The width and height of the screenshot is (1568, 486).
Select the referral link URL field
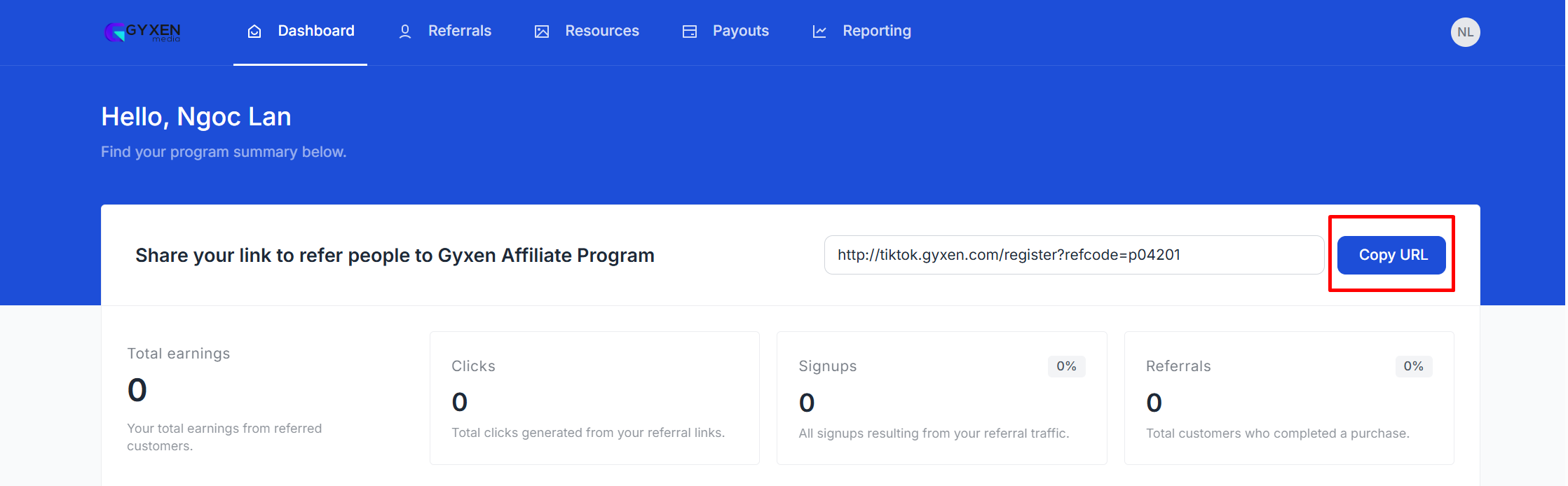1074,255
